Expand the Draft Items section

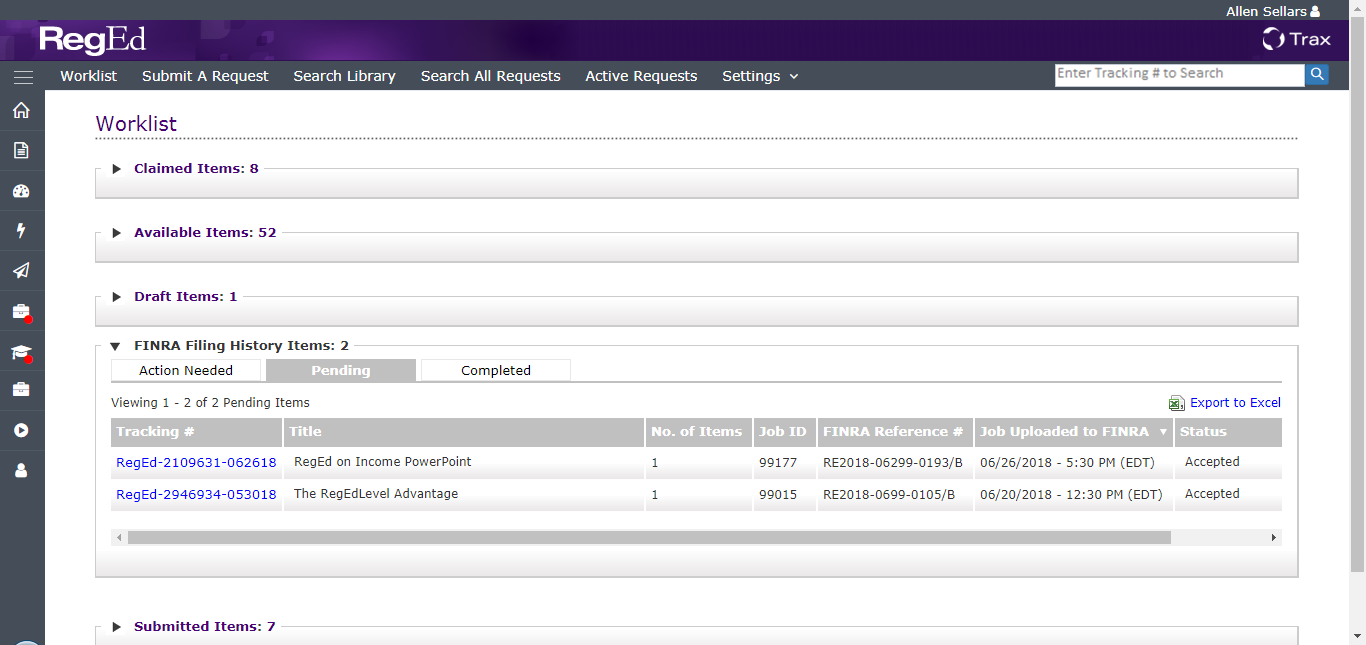[116, 297]
